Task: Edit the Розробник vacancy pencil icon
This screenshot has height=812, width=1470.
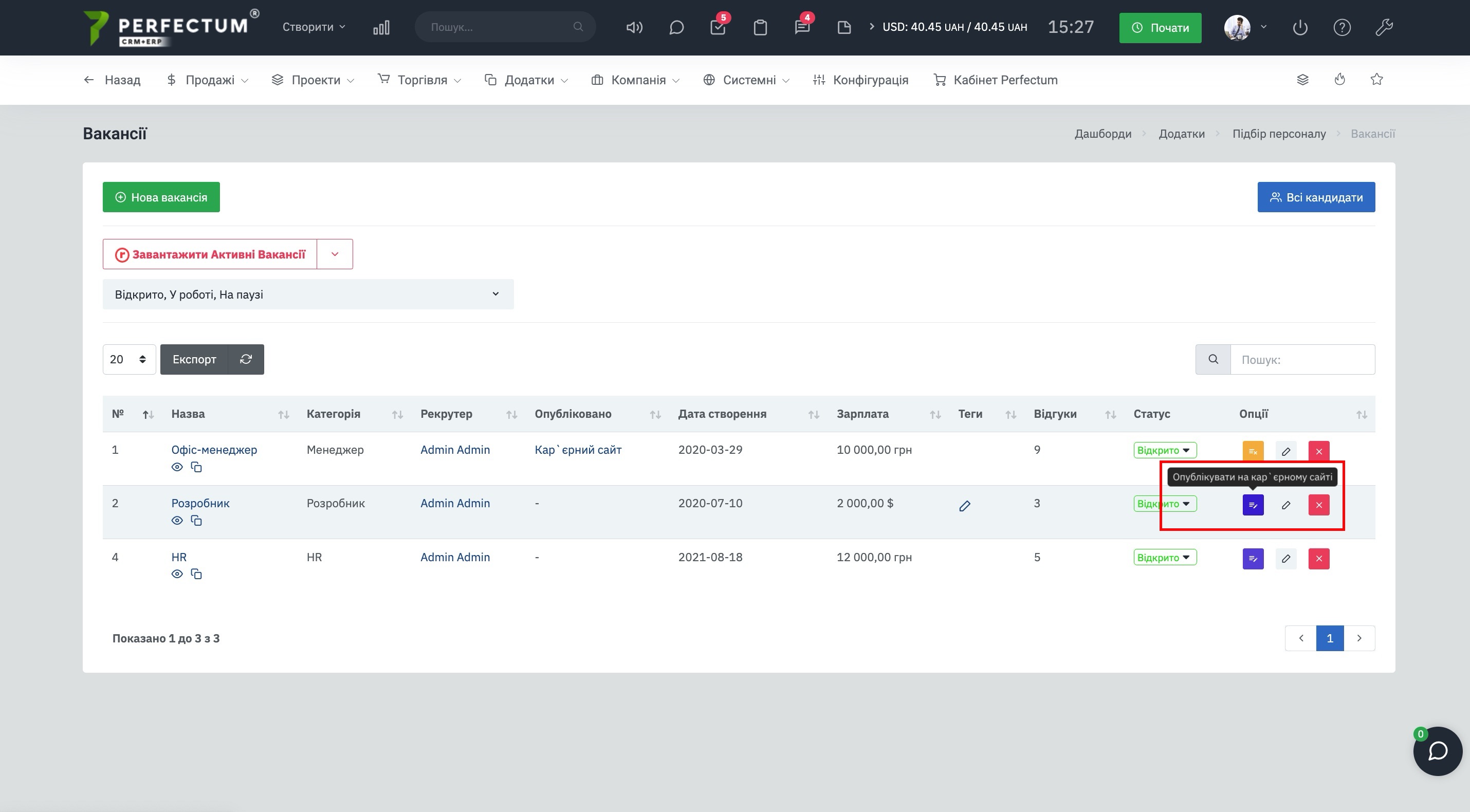Action: click(x=1285, y=505)
